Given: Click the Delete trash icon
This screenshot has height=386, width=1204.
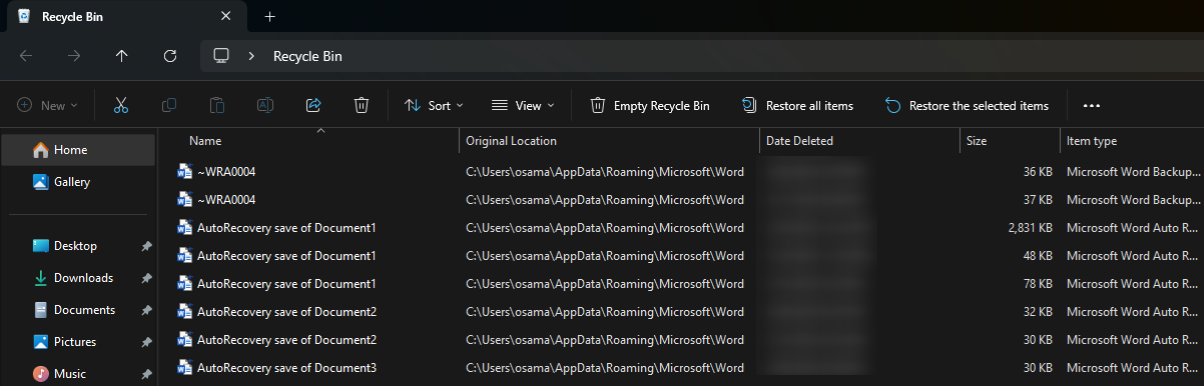Looking at the screenshot, I should [361, 105].
